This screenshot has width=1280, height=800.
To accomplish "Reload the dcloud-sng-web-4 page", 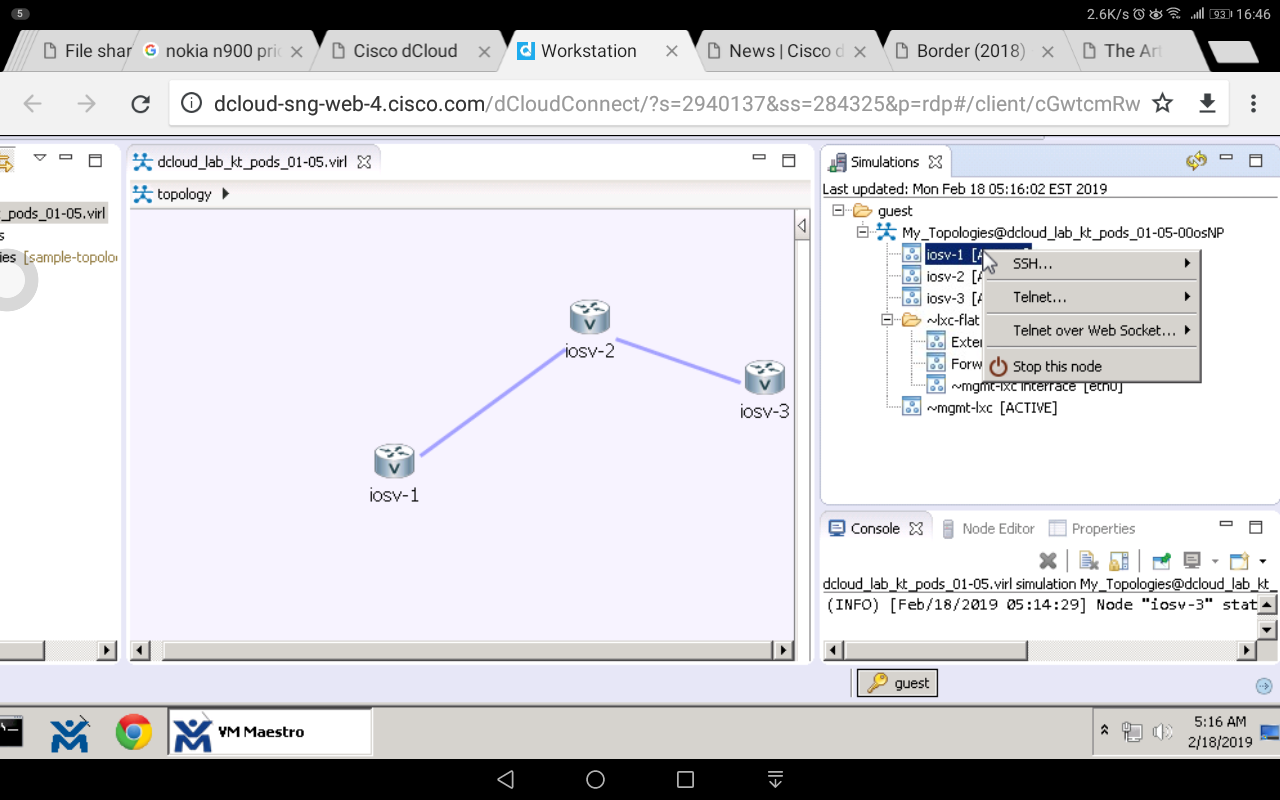I will tap(140, 103).
